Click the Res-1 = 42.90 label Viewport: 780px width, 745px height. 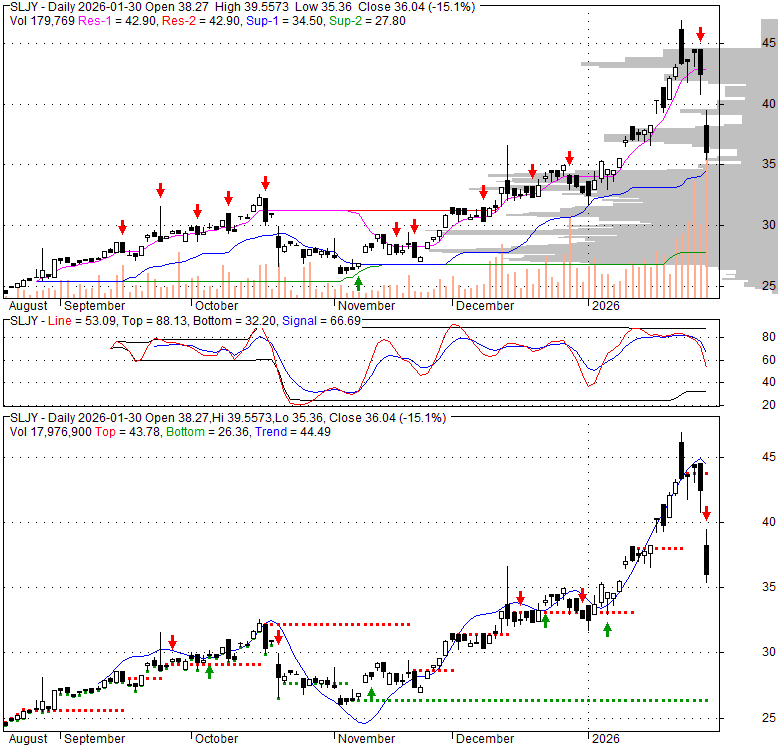click(118, 21)
